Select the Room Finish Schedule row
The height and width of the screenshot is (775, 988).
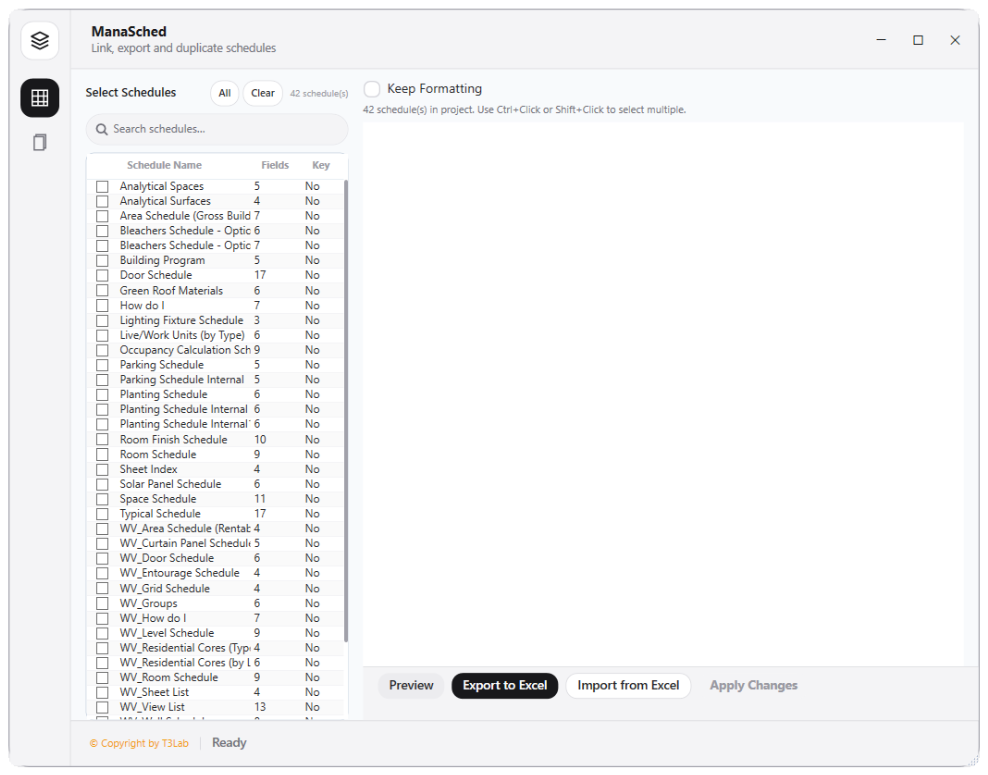[215, 440]
